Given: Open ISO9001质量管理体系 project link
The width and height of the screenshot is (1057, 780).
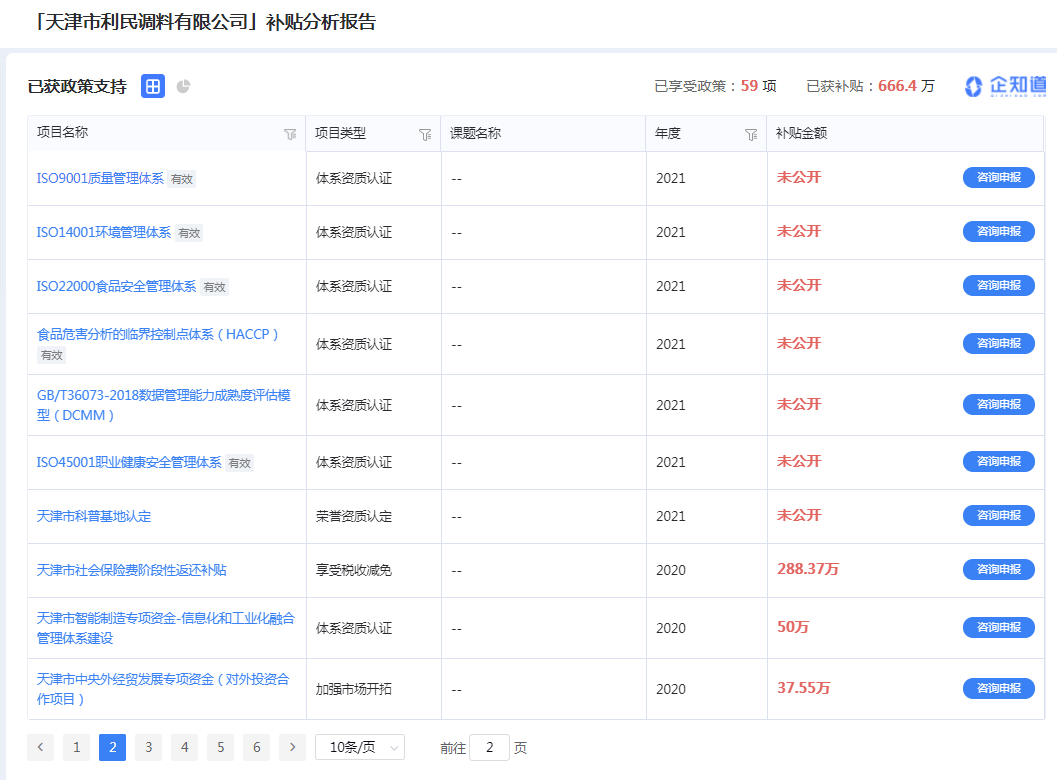Looking at the screenshot, I should coord(100,179).
